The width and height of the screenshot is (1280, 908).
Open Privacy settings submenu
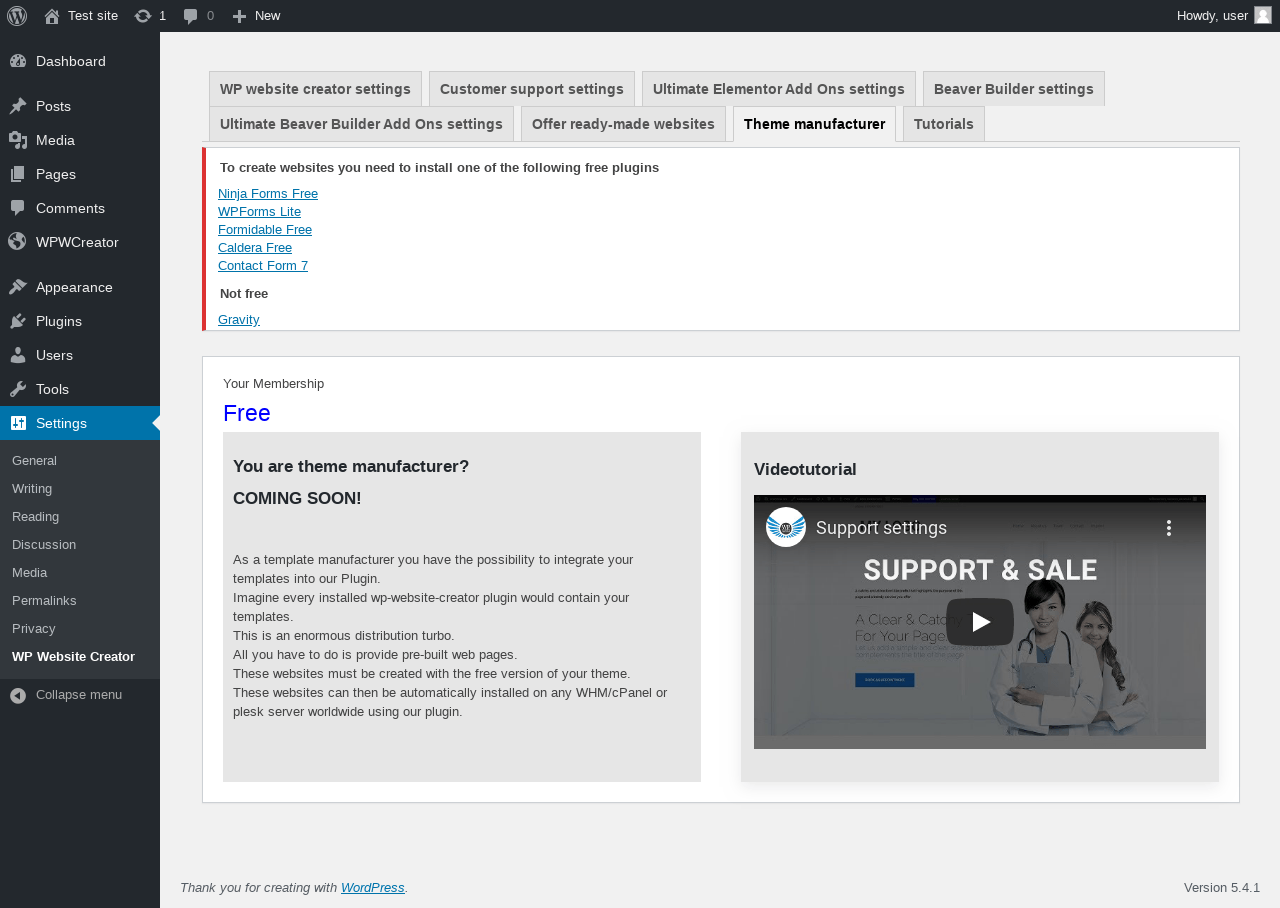click(x=80, y=629)
